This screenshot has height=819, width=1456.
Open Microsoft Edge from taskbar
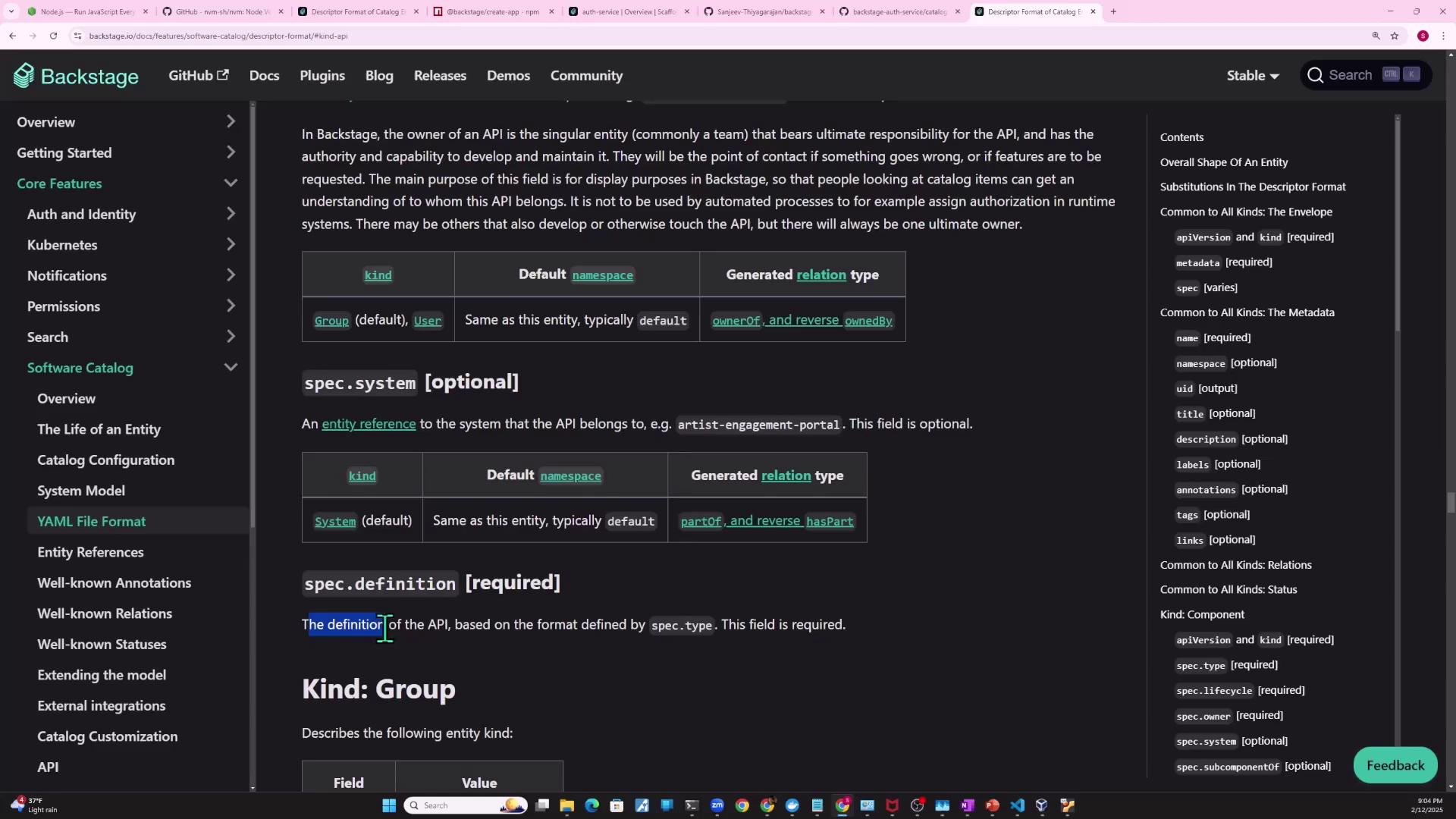click(x=591, y=805)
